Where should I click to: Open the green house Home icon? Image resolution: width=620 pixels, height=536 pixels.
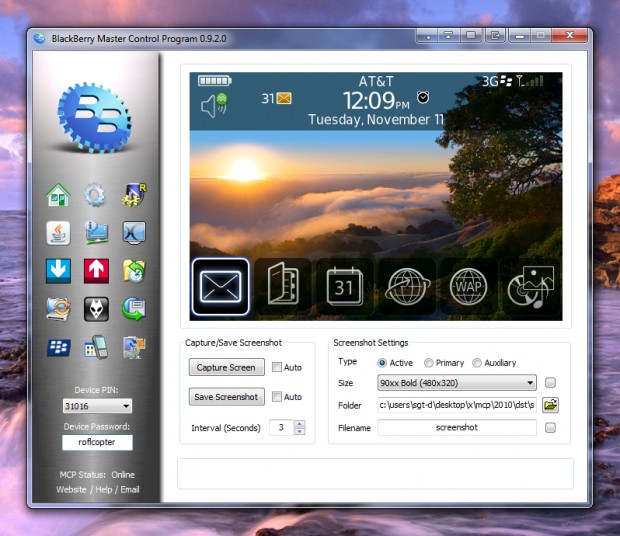click(x=58, y=195)
